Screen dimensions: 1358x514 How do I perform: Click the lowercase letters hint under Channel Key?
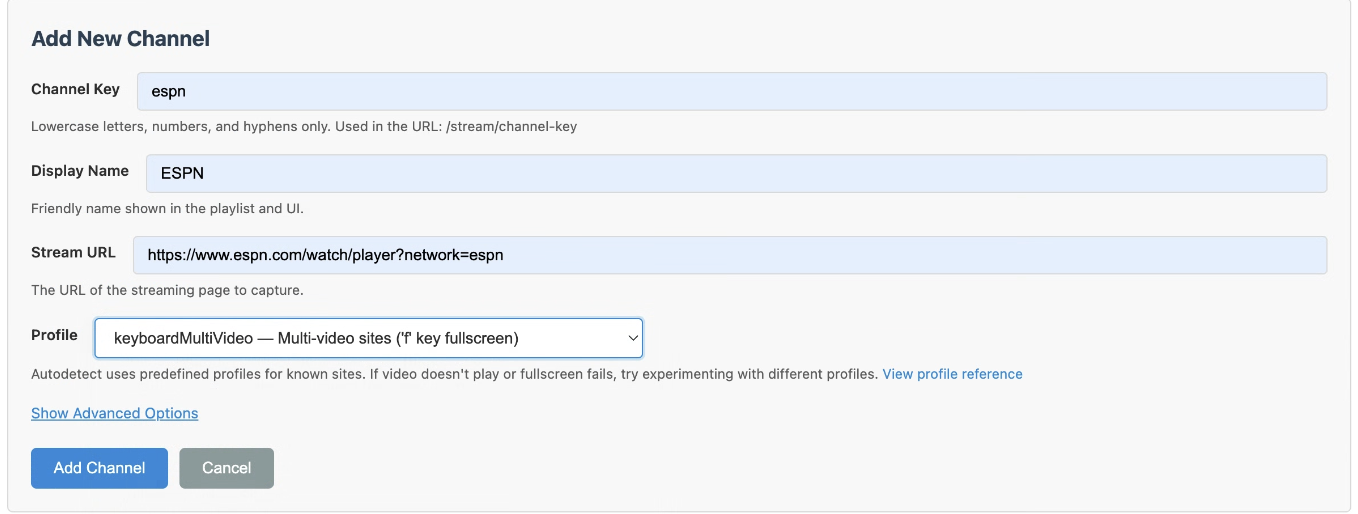(304, 127)
